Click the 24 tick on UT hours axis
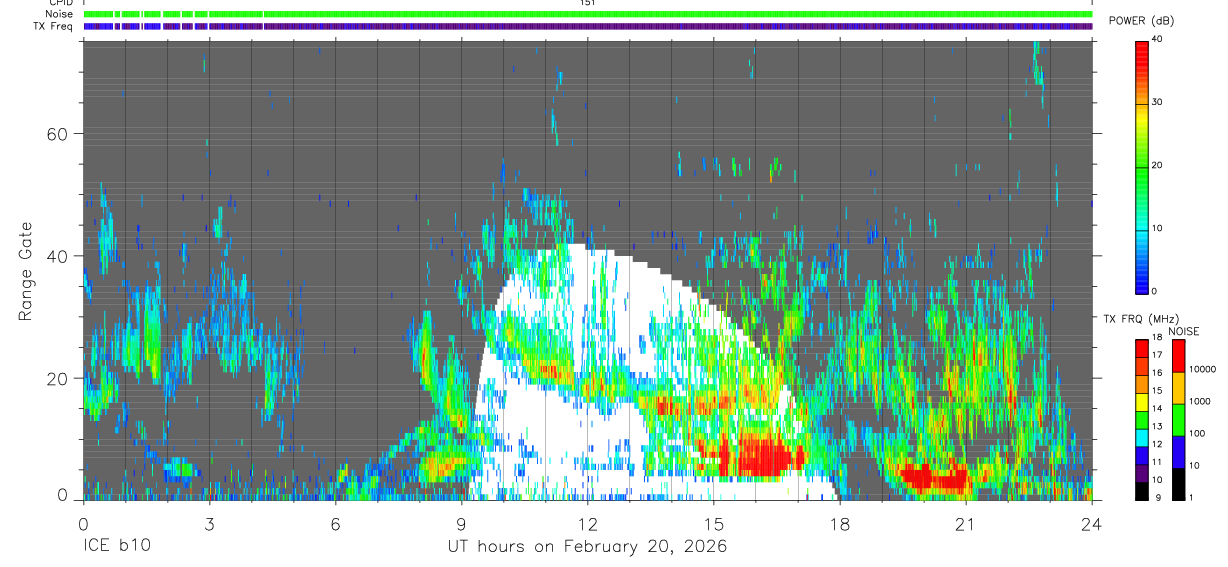Image resolution: width=1228 pixels, height=567 pixels. (1092, 523)
